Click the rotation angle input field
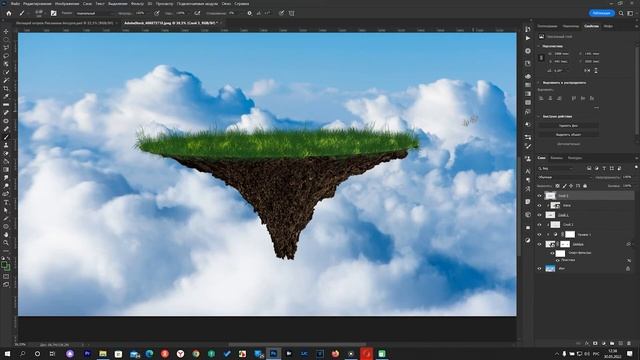 (x=560, y=71)
